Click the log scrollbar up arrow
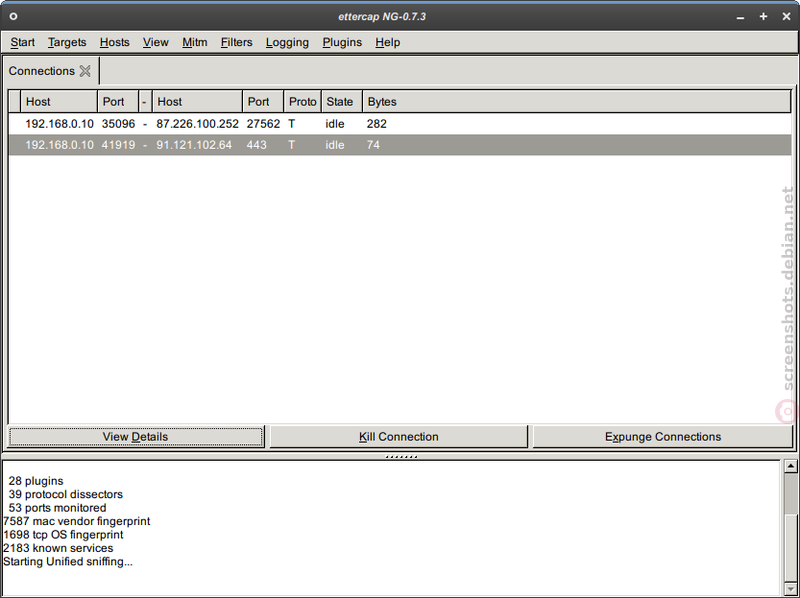The image size is (800, 598). 790,465
